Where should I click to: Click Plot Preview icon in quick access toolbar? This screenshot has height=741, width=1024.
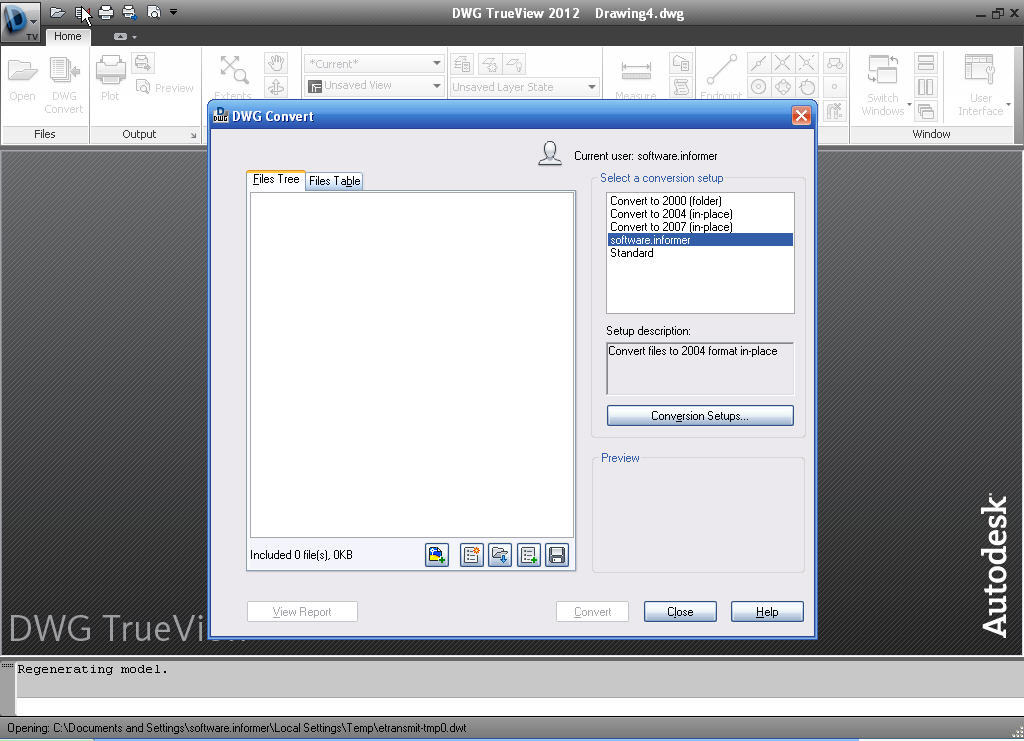pyautogui.click(x=153, y=13)
